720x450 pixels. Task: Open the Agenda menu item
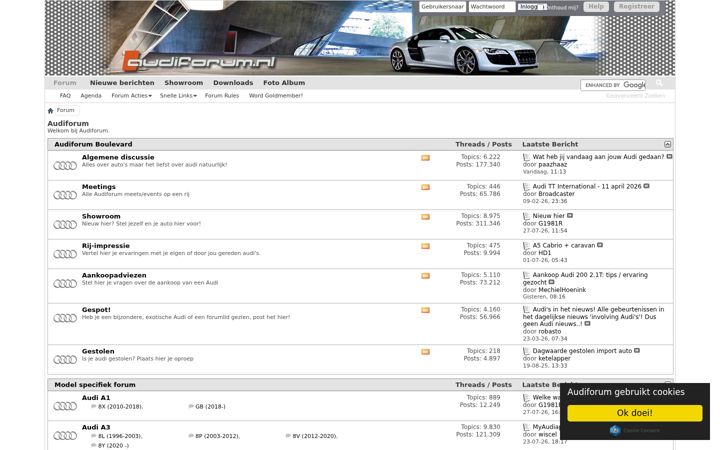[91, 96]
